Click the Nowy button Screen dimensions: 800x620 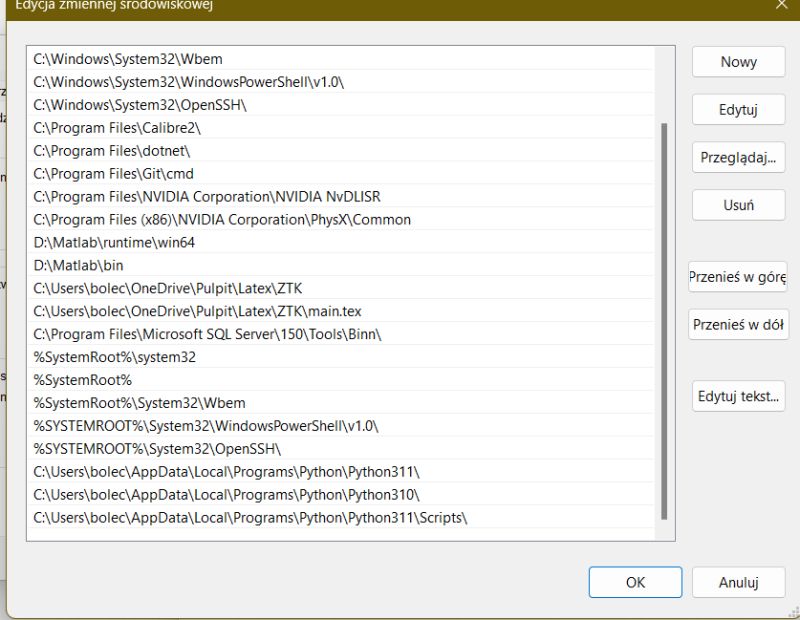click(x=738, y=62)
